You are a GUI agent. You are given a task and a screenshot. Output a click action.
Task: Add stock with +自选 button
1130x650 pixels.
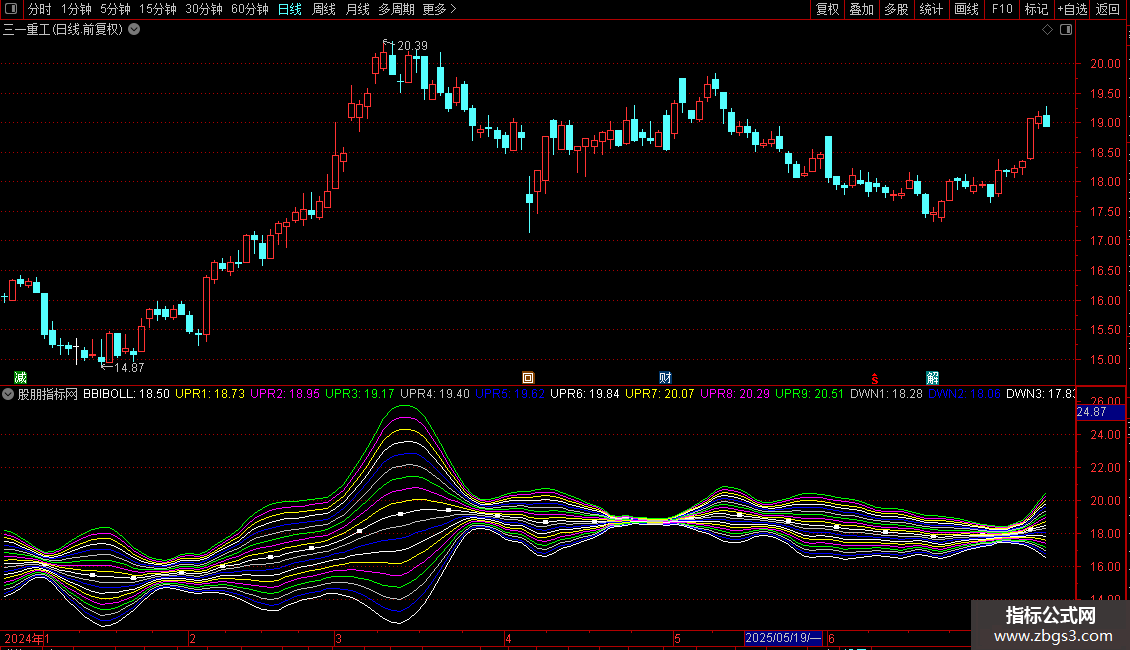pyautogui.click(x=1072, y=9)
